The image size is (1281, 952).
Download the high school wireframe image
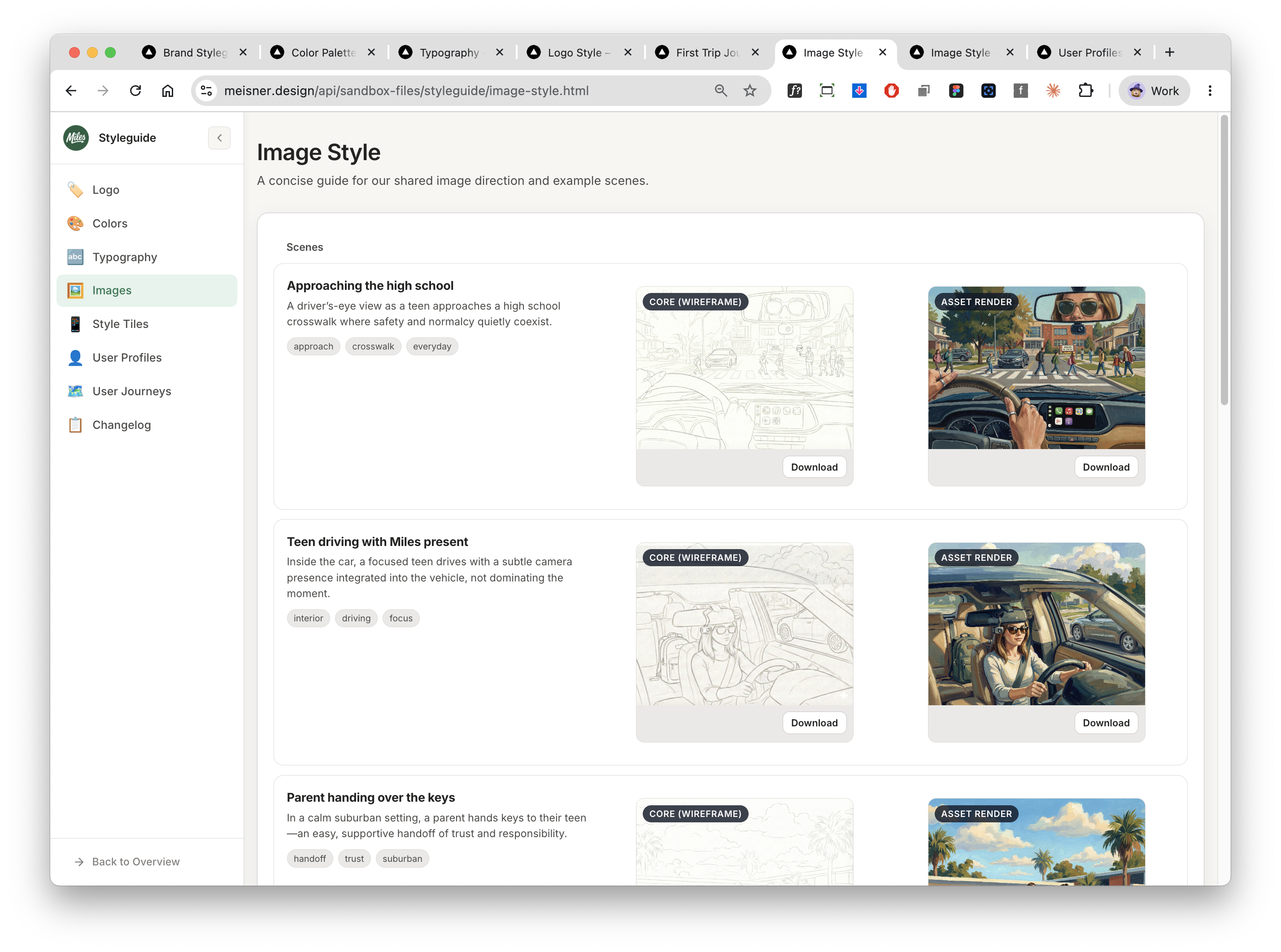click(814, 467)
